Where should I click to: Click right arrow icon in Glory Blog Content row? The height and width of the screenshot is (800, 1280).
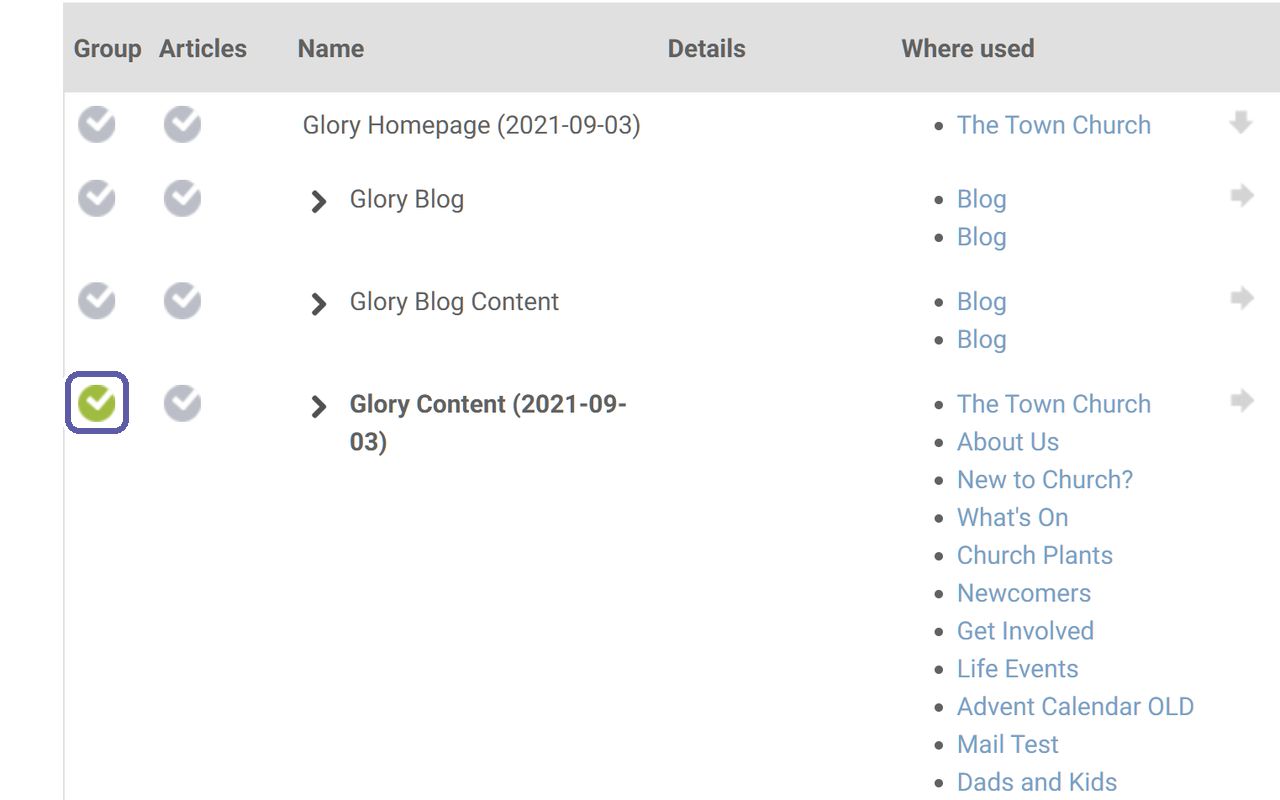pos(1242,297)
